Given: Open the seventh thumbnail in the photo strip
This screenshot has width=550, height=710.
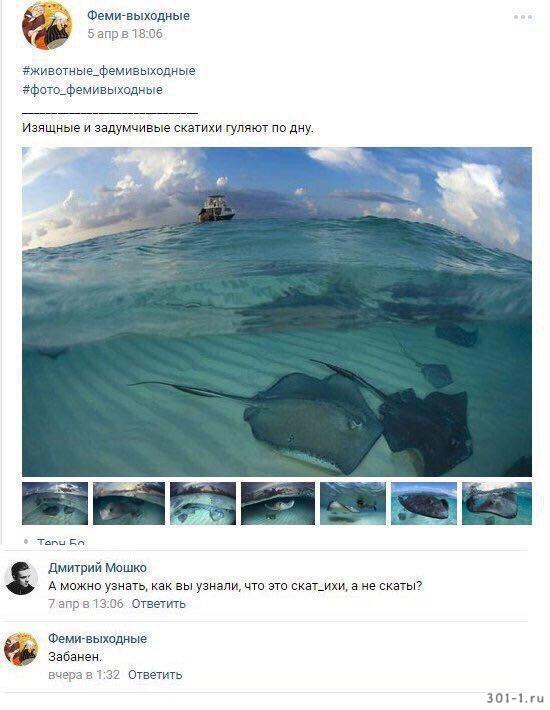Looking at the screenshot, I should (x=497, y=504).
